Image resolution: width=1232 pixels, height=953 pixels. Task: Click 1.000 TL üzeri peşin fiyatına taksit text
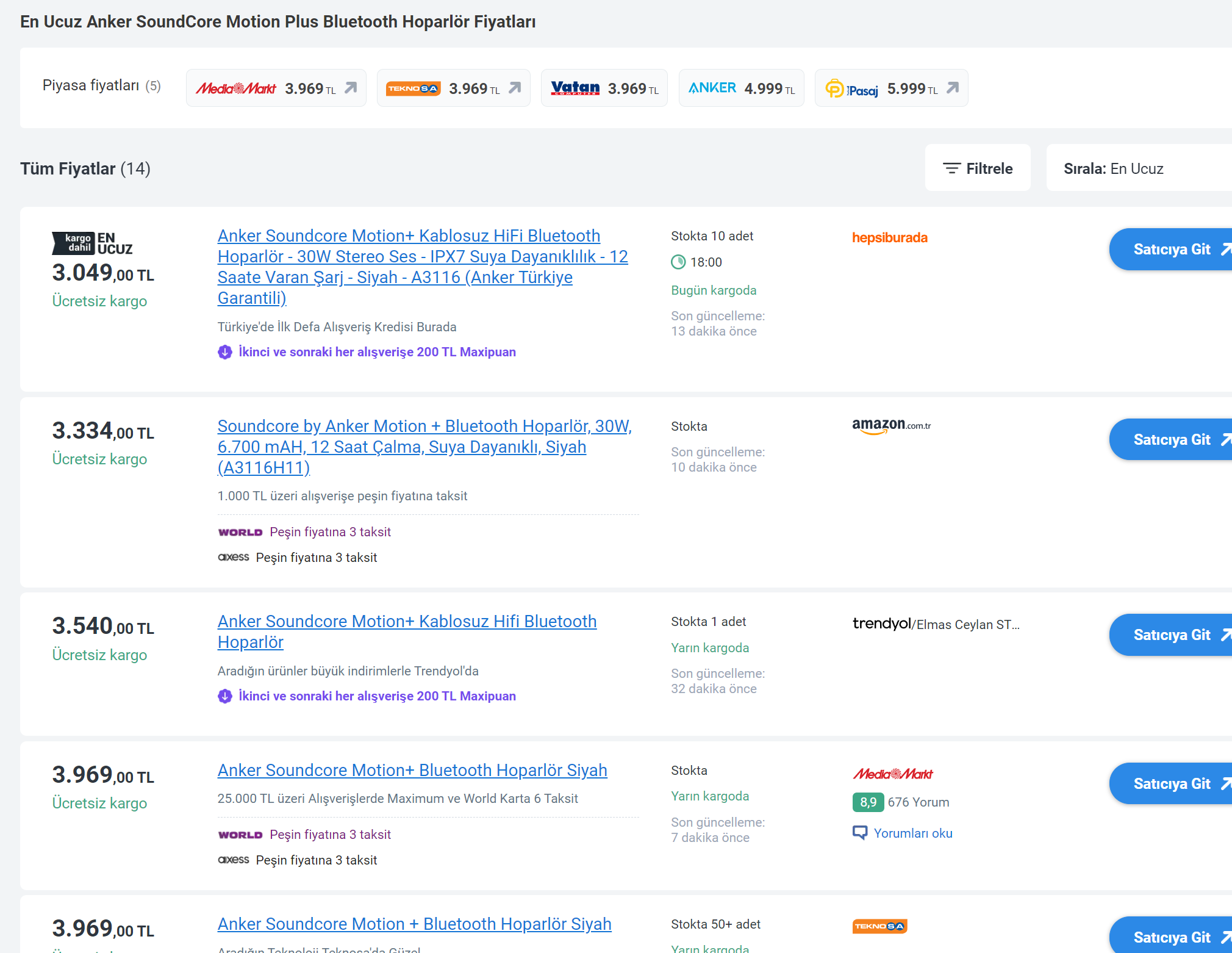pyautogui.click(x=342, y=496)
